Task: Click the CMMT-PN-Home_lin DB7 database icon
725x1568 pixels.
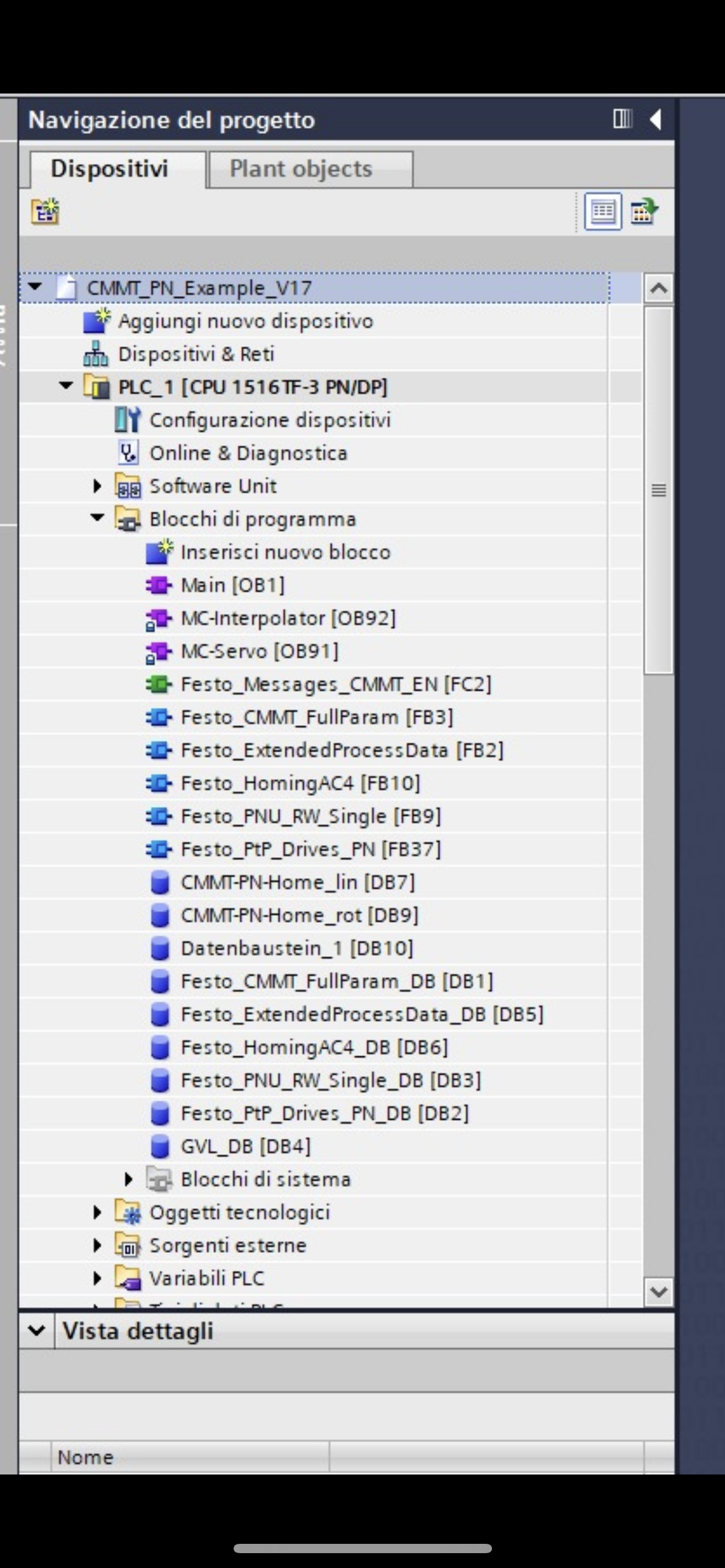Action: (160, 882)
